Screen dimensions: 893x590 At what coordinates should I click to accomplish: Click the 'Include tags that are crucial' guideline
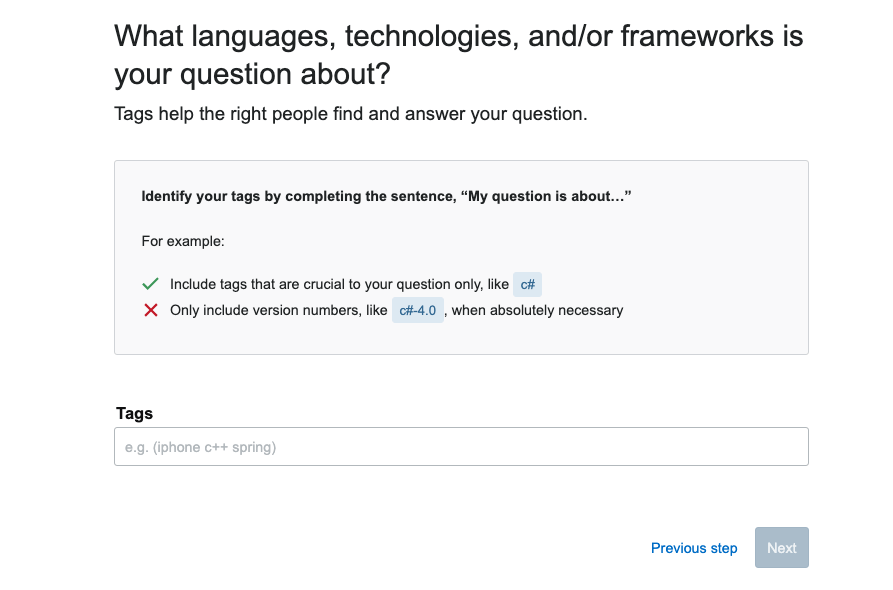pos(339,284)
